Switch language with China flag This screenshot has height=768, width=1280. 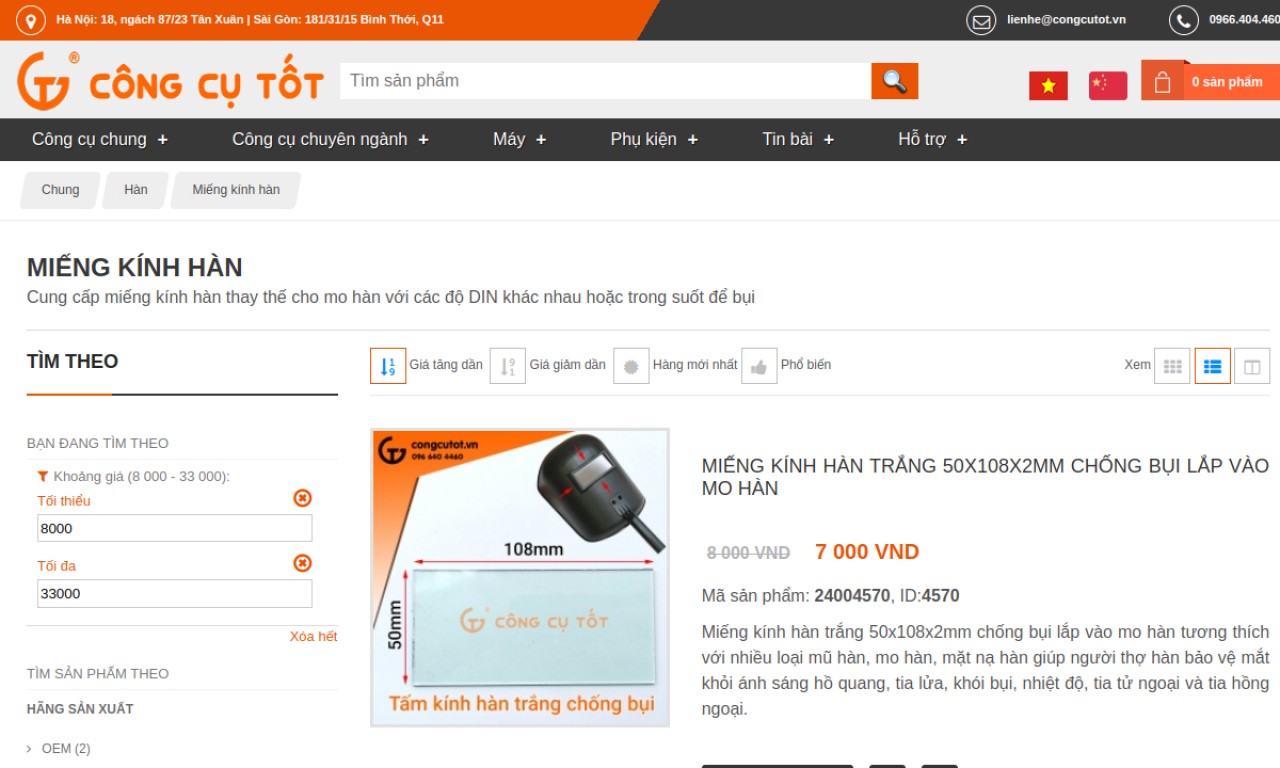click(x=1108, y=86)
